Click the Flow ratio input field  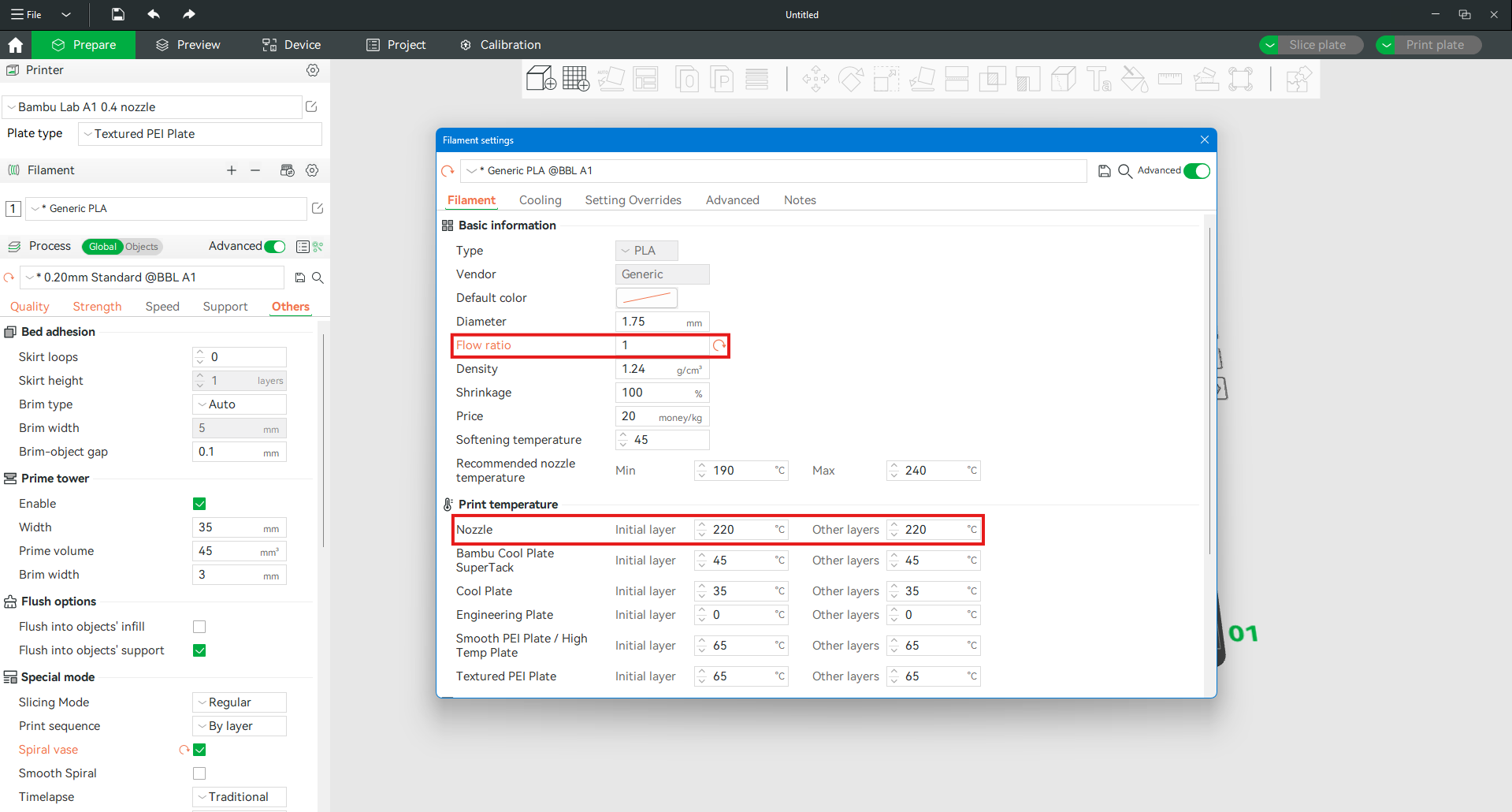(x=662, y=345)
